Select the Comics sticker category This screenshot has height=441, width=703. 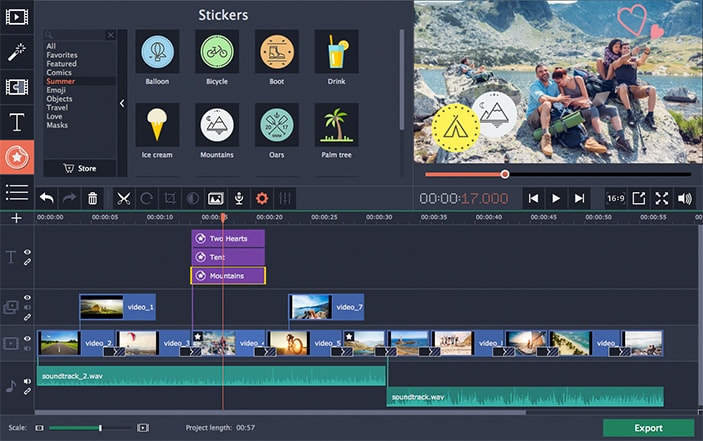[x=59, y=73]
